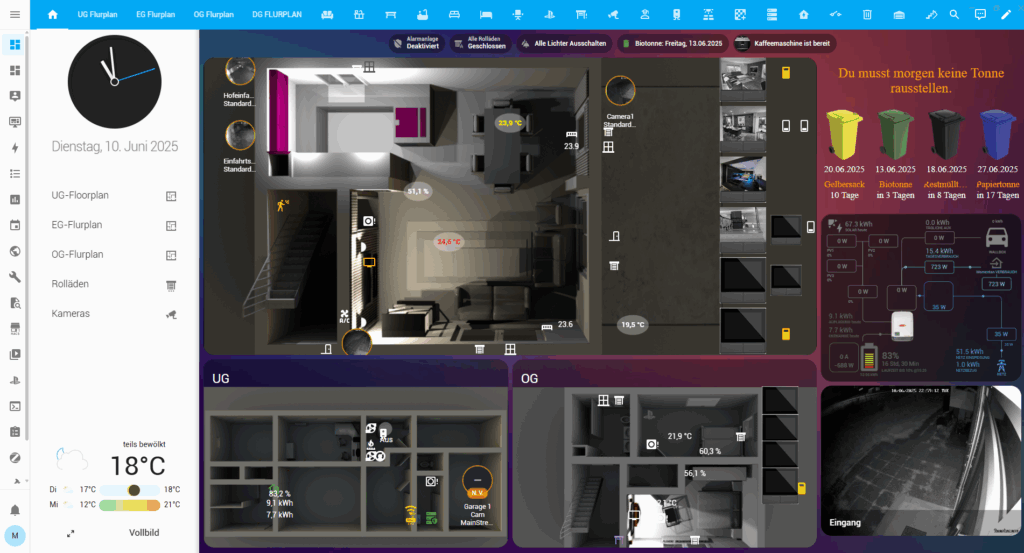The image size is (1024, 553).
Task: Open the desk chair office view
Action: coord(518,14)
